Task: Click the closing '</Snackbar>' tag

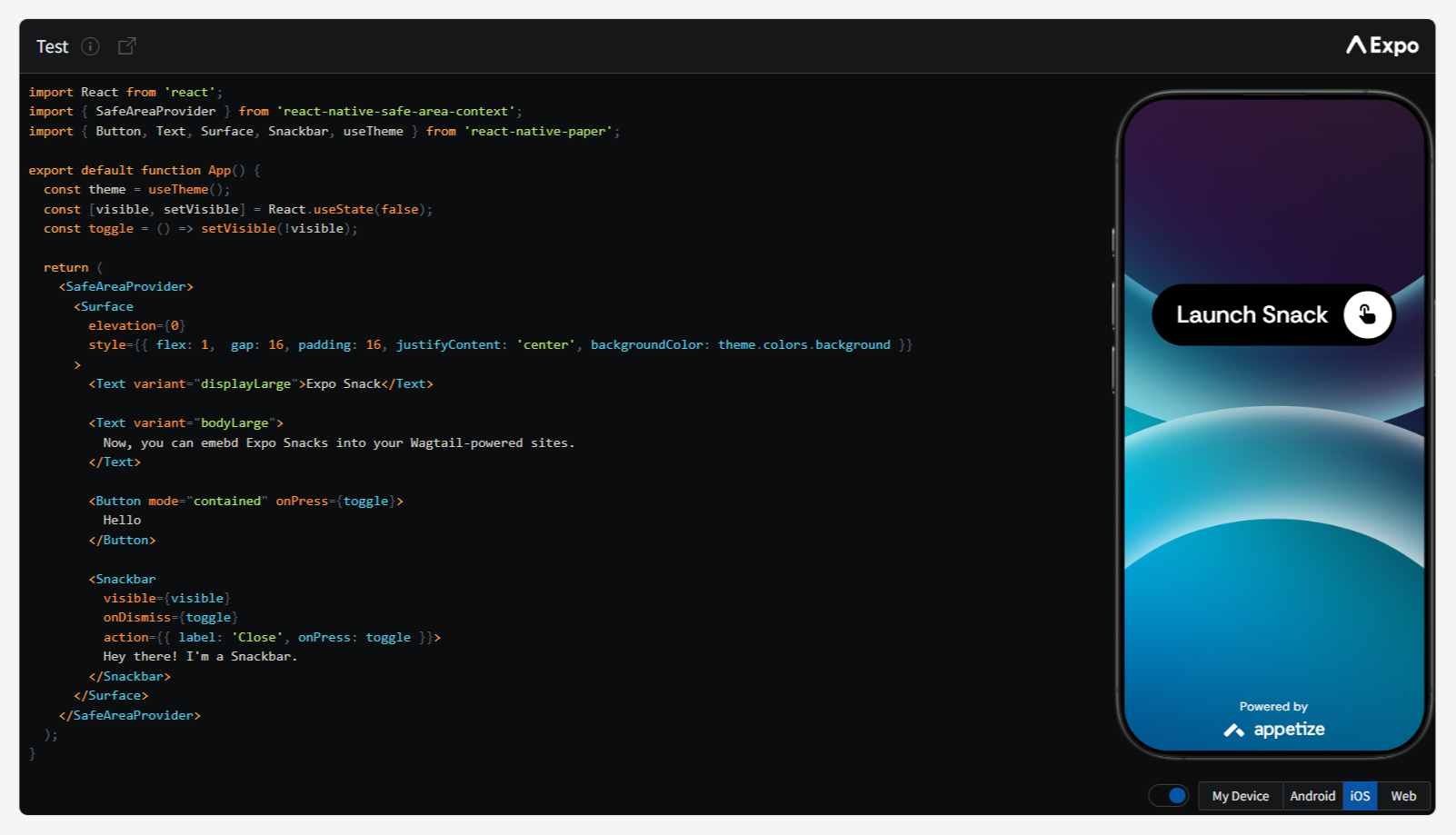Action: coord(130,677)
